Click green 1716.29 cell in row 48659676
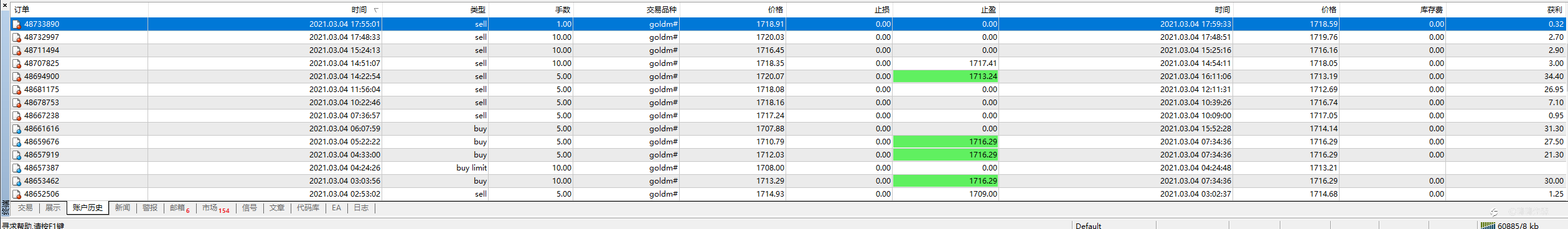 click(946, 142)
